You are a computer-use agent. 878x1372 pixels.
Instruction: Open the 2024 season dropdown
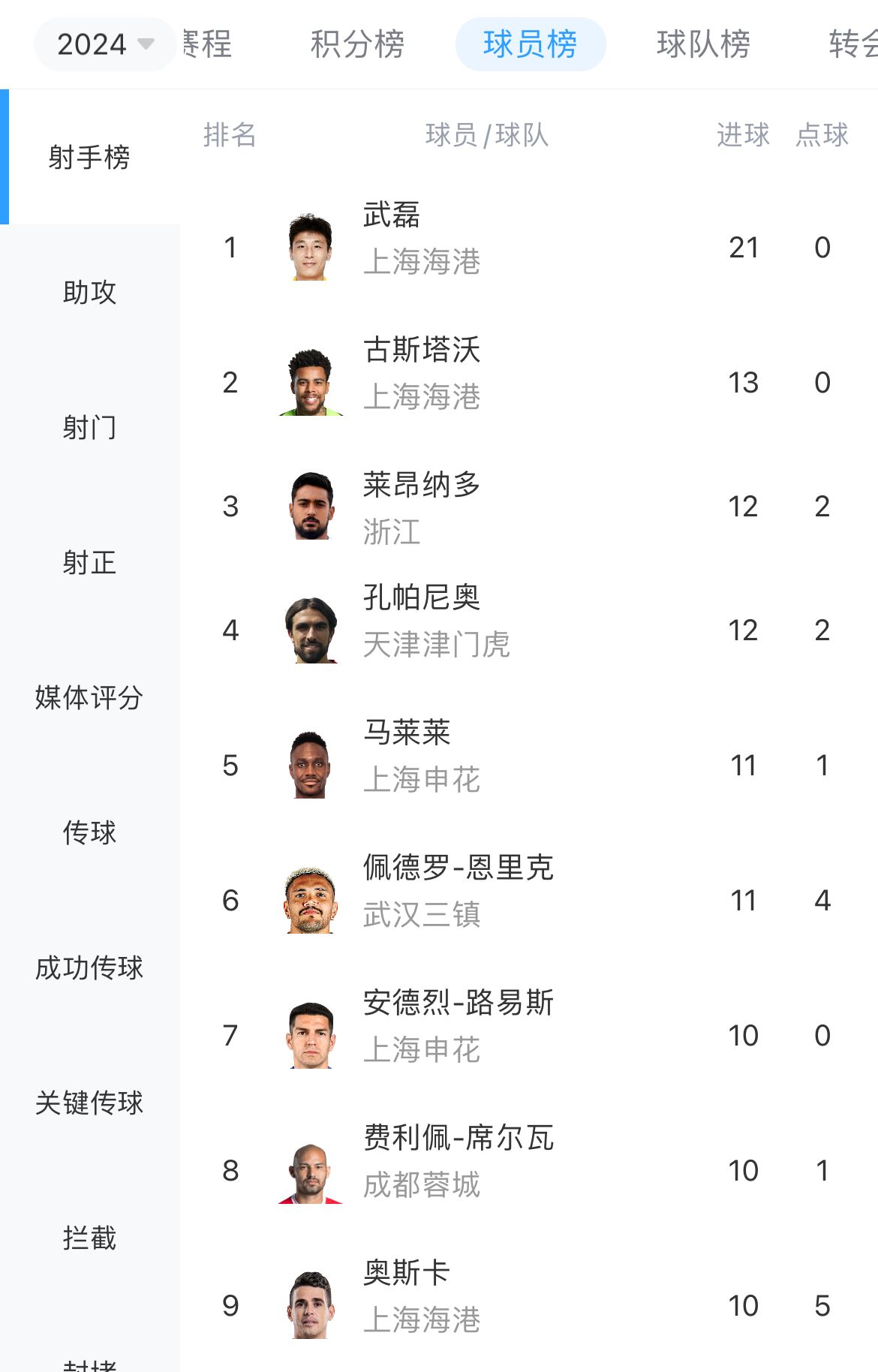(105, 44)
